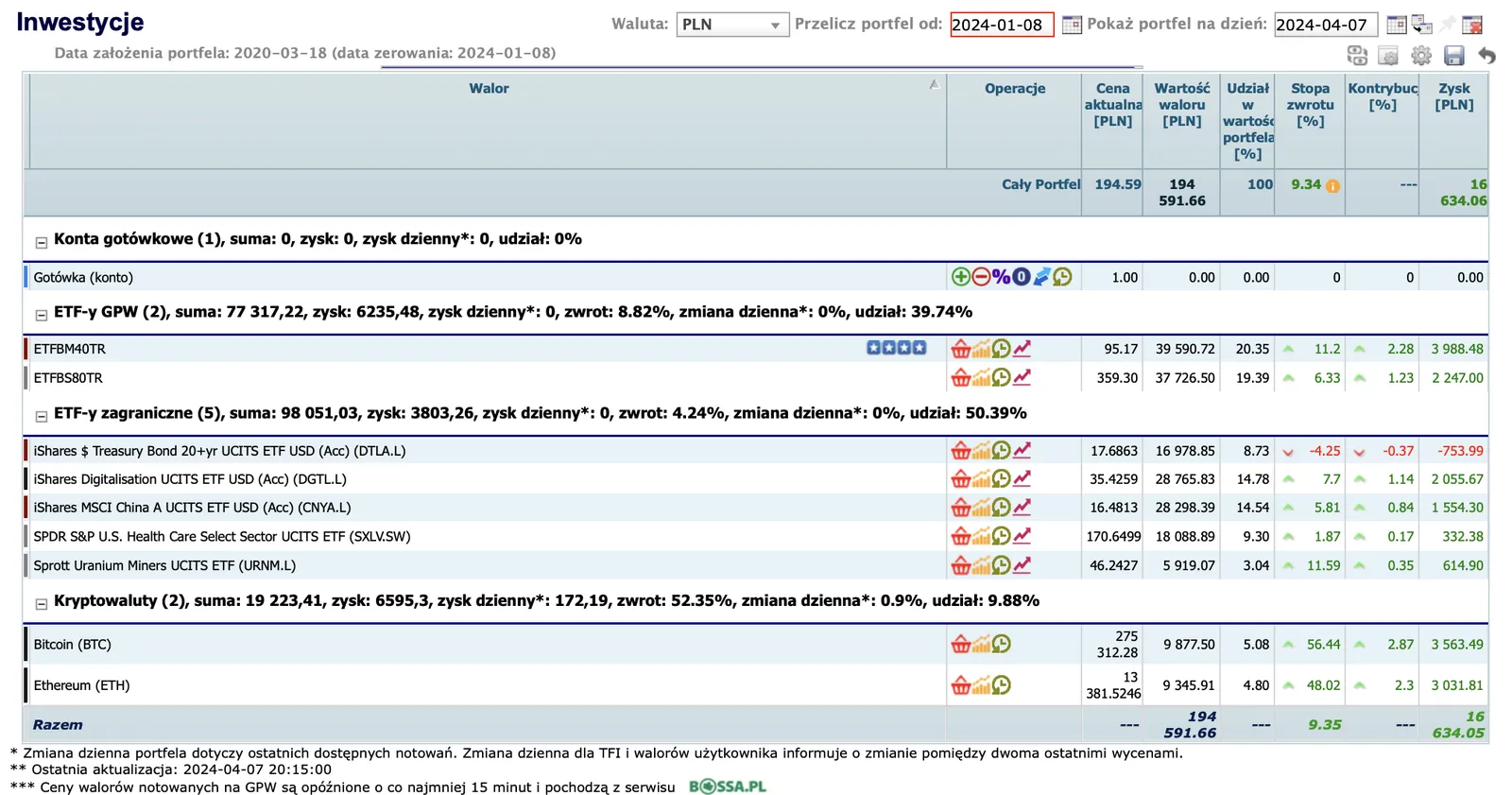This screenshot has width=1512, height=795.
Task: Save portfolio using the floppy disk icon
Action: (x=1454, y=56)
